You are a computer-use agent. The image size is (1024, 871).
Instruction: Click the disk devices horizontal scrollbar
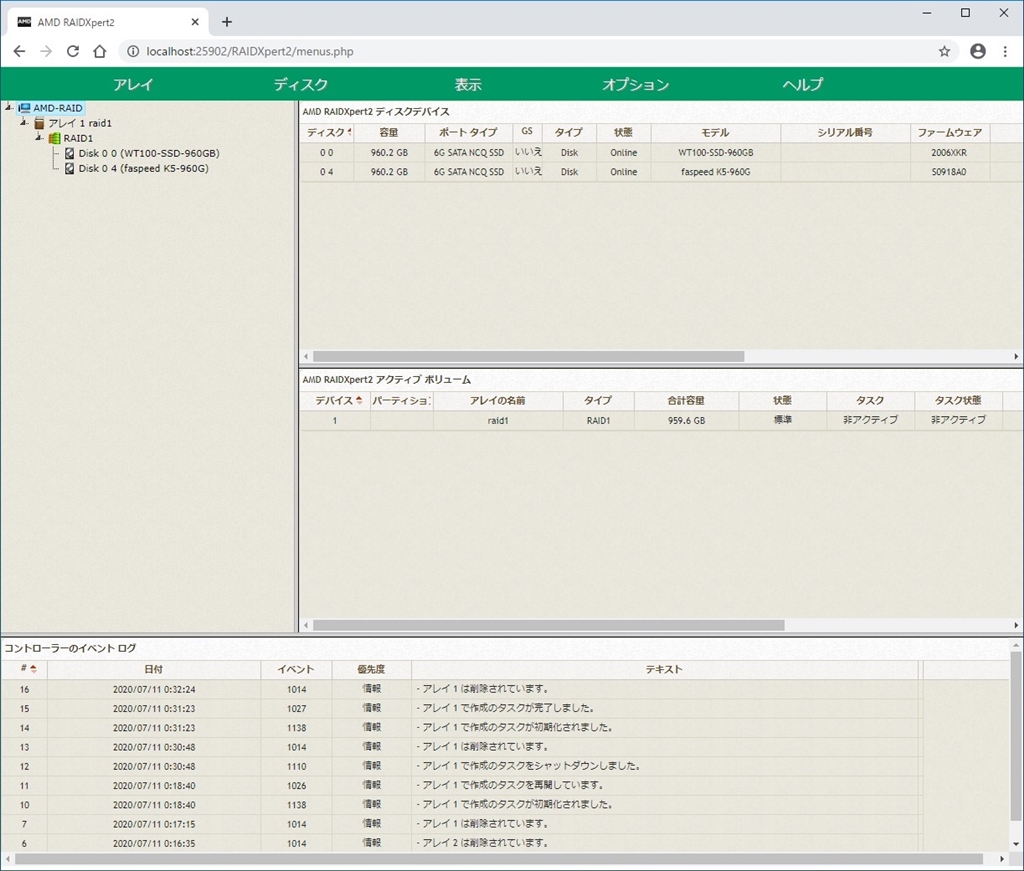click(528, 356)
